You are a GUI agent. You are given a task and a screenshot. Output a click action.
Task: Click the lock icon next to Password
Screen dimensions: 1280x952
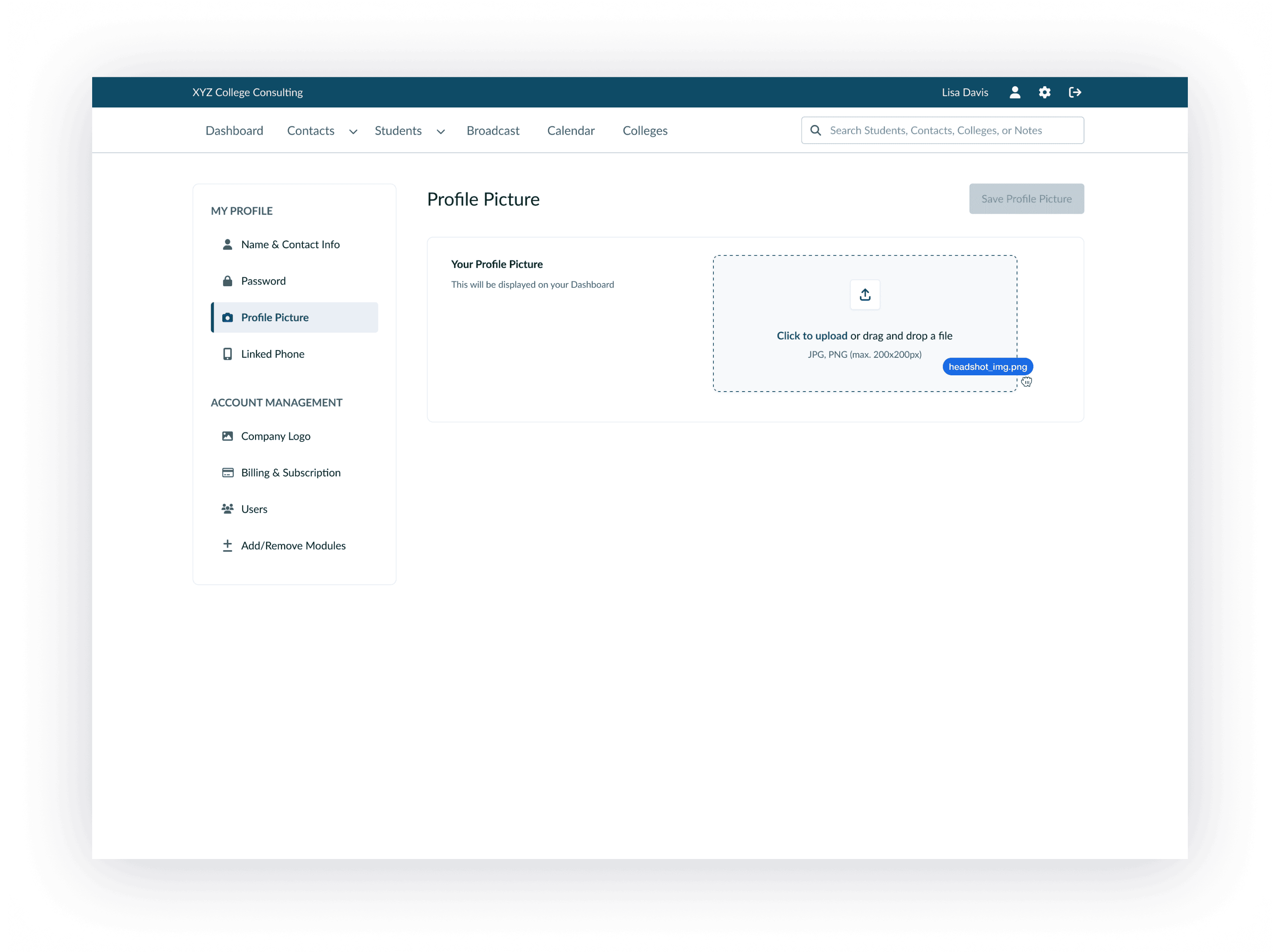tap(228, 281)
